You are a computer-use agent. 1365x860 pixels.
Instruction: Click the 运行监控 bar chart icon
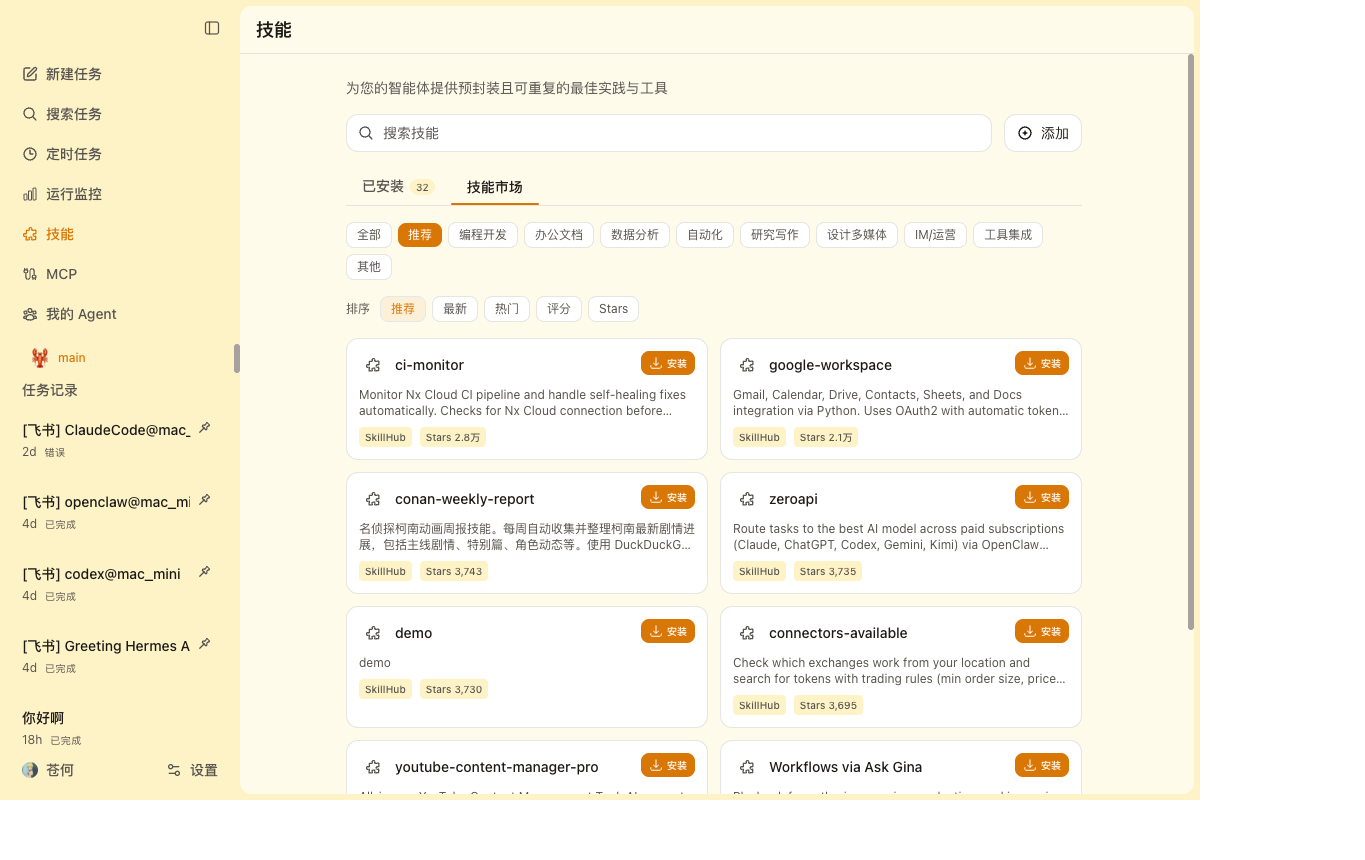point(30,194)
